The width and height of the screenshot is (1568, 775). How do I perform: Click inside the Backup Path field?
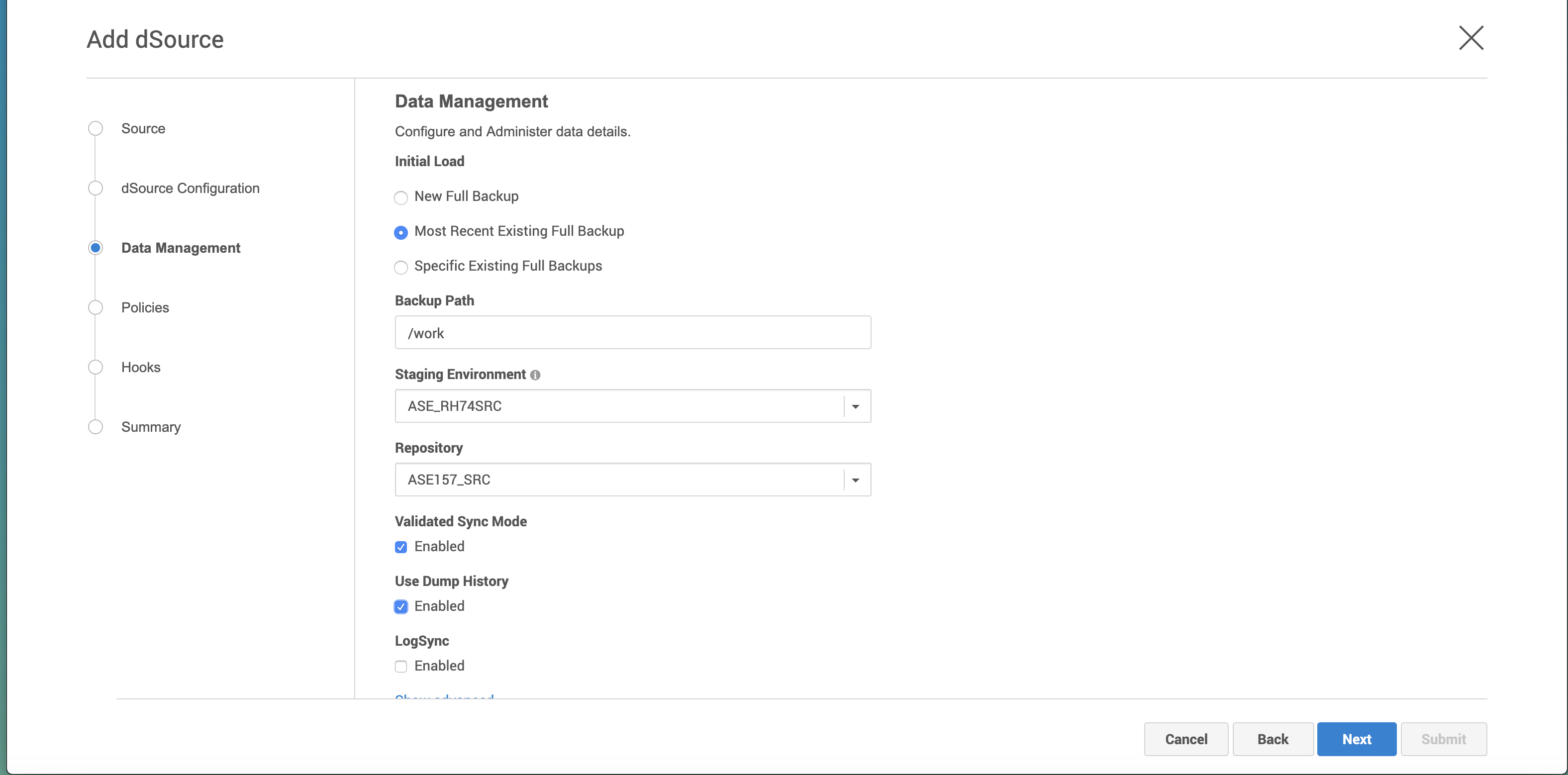pyautogui.click(x=632, y=332)
